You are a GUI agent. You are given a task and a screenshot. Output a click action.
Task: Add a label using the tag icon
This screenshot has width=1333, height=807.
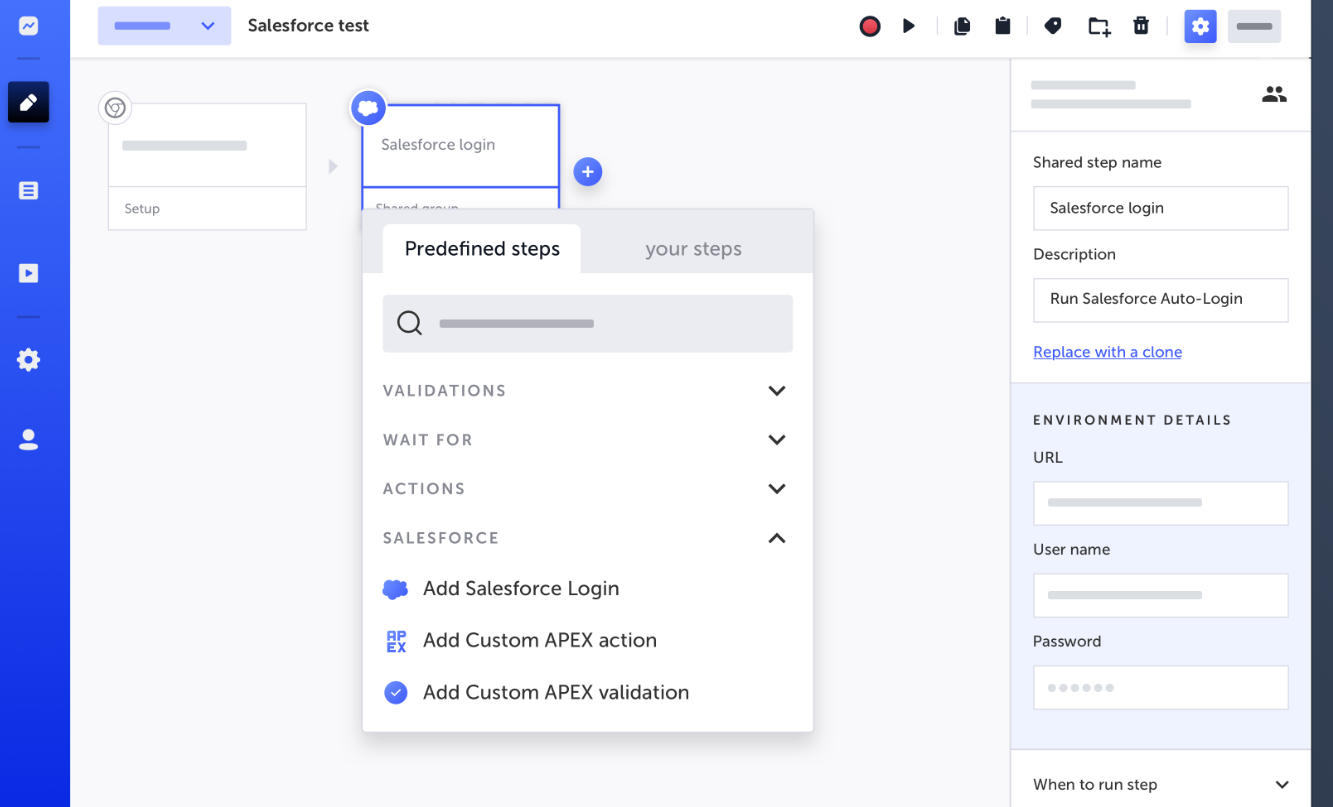click(1052, 26)
